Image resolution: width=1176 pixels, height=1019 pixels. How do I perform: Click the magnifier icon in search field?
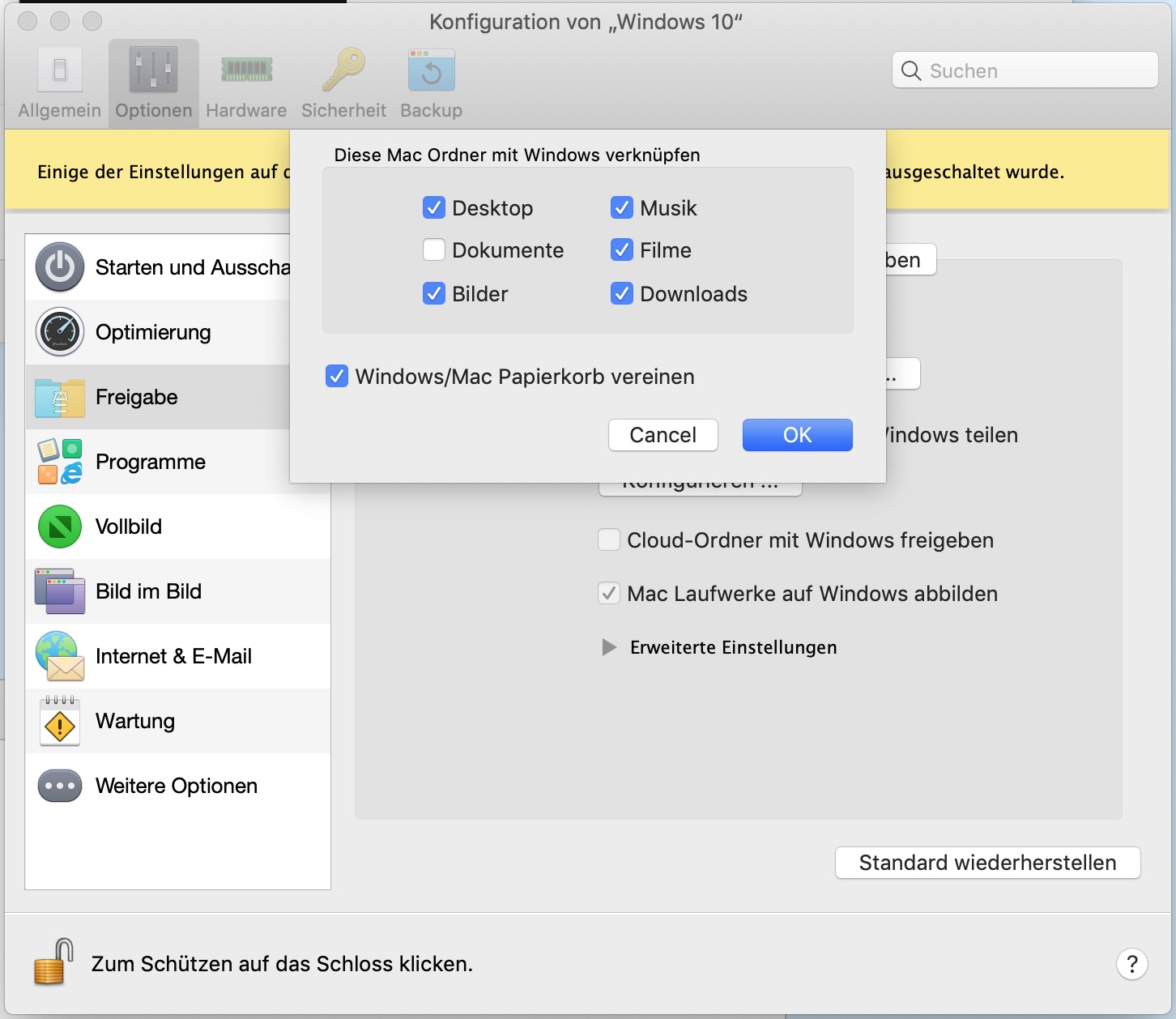(x=911, y=70)
